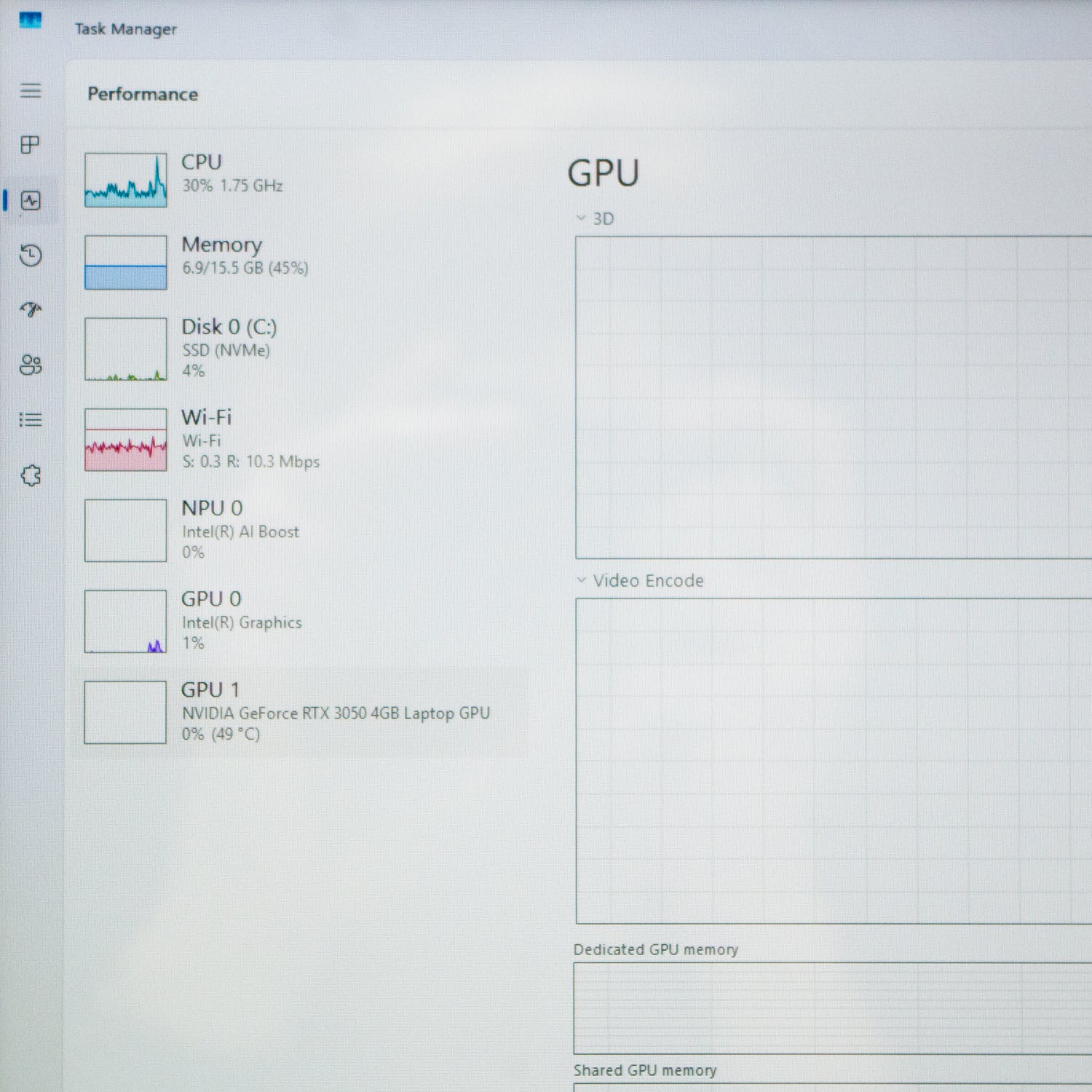Screen dimensions: 1092x1092
Task: Open the Services page icon
Action: tap(31, 475)
